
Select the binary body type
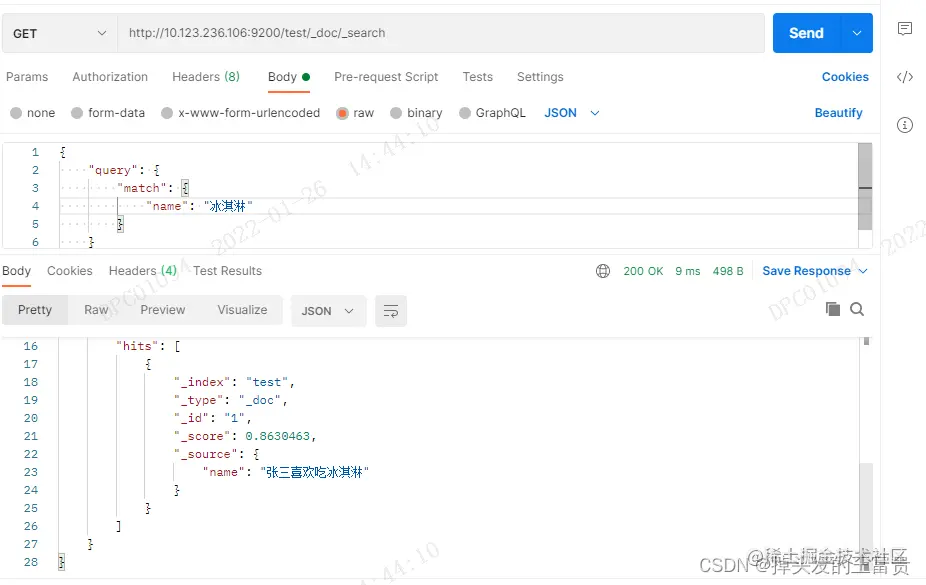tap(416, 113)
